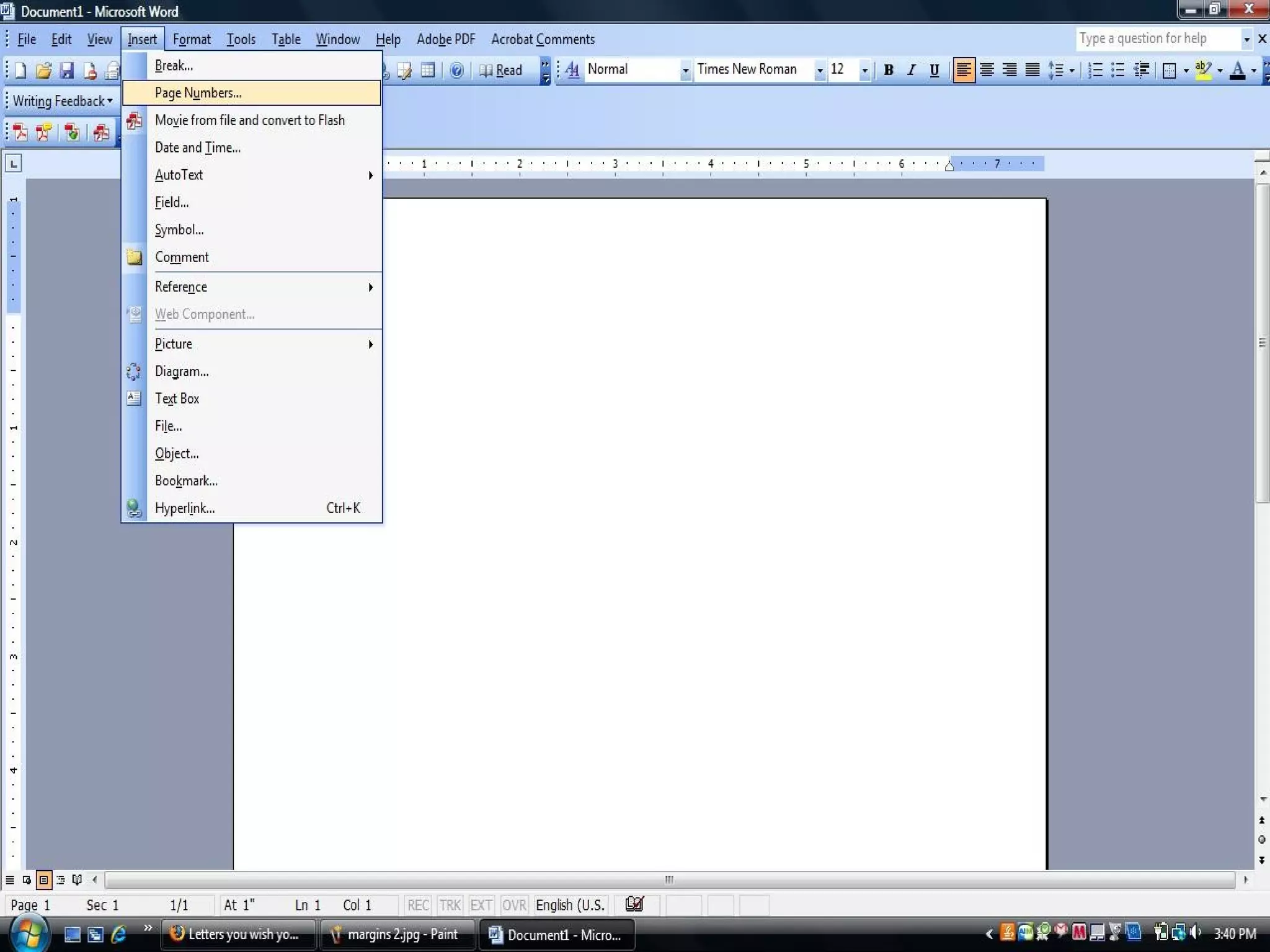Open the Adobe PDF menu

(446, 39)
